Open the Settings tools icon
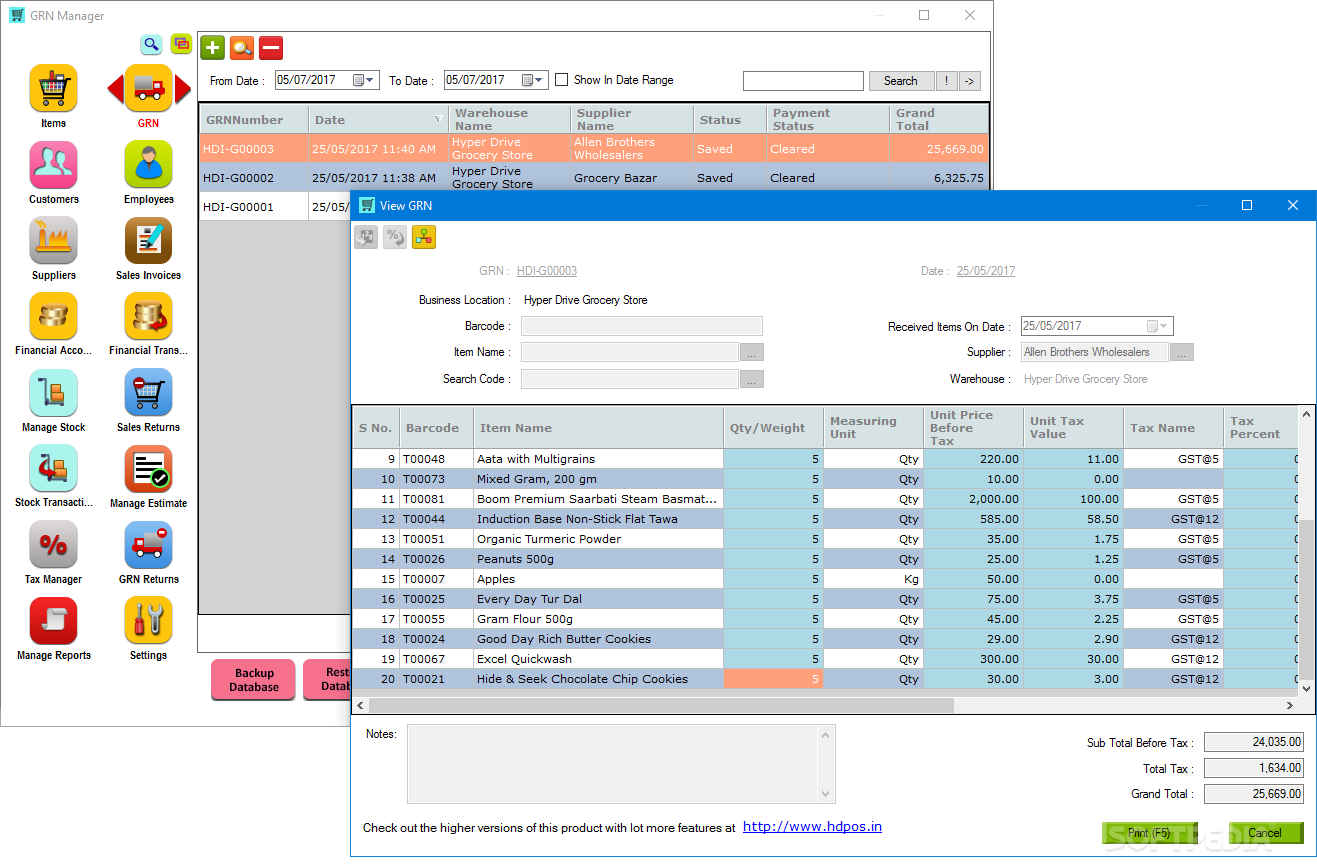1317x865 pixels. [x=148, y=620]
